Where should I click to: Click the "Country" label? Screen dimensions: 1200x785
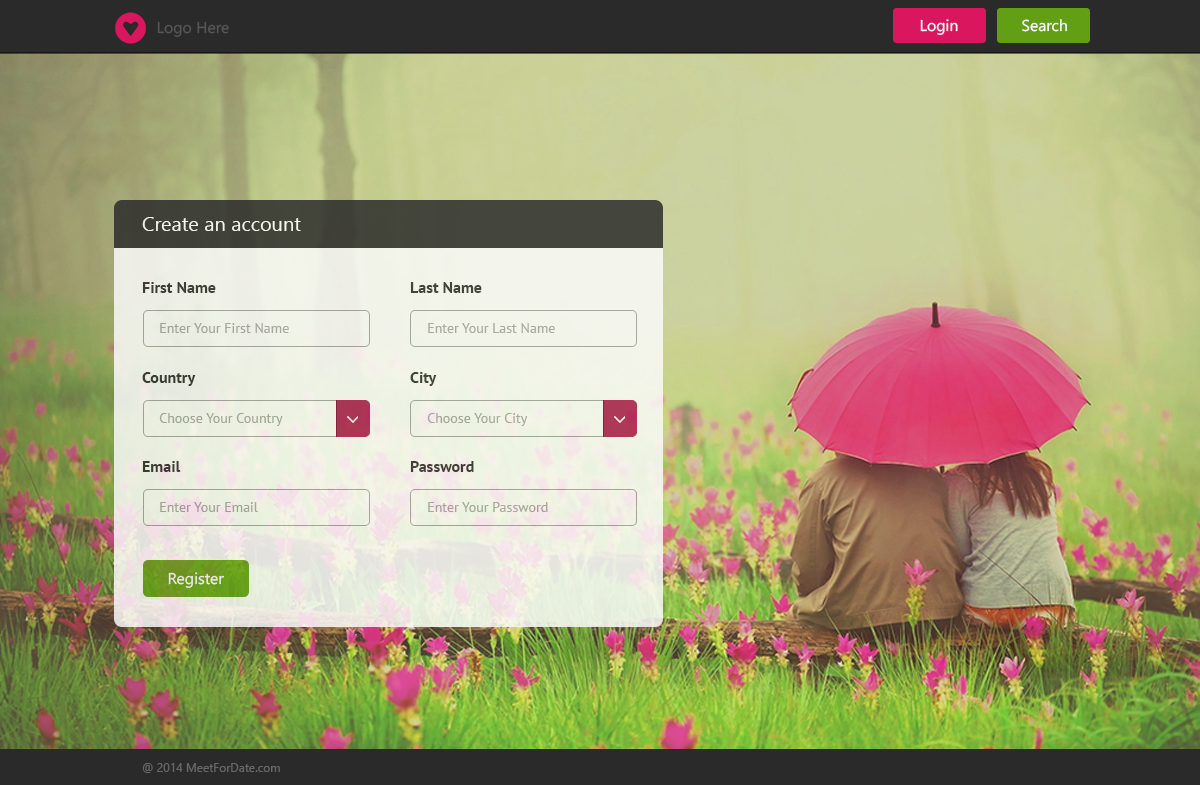click(168, 378)
